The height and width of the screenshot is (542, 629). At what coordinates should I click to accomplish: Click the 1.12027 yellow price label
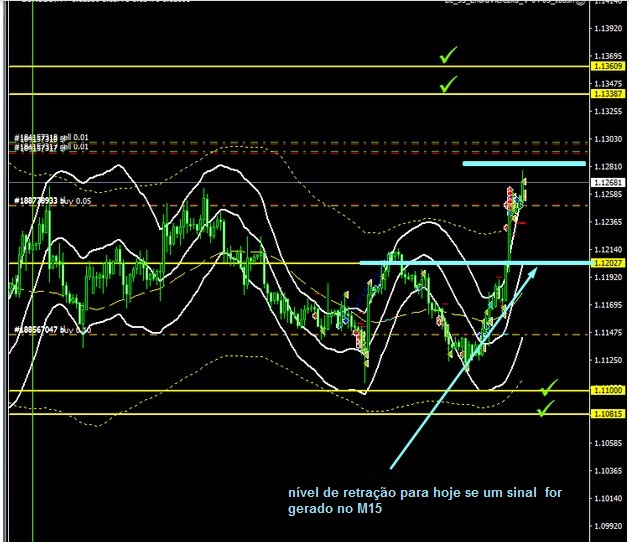coord(608,263)
